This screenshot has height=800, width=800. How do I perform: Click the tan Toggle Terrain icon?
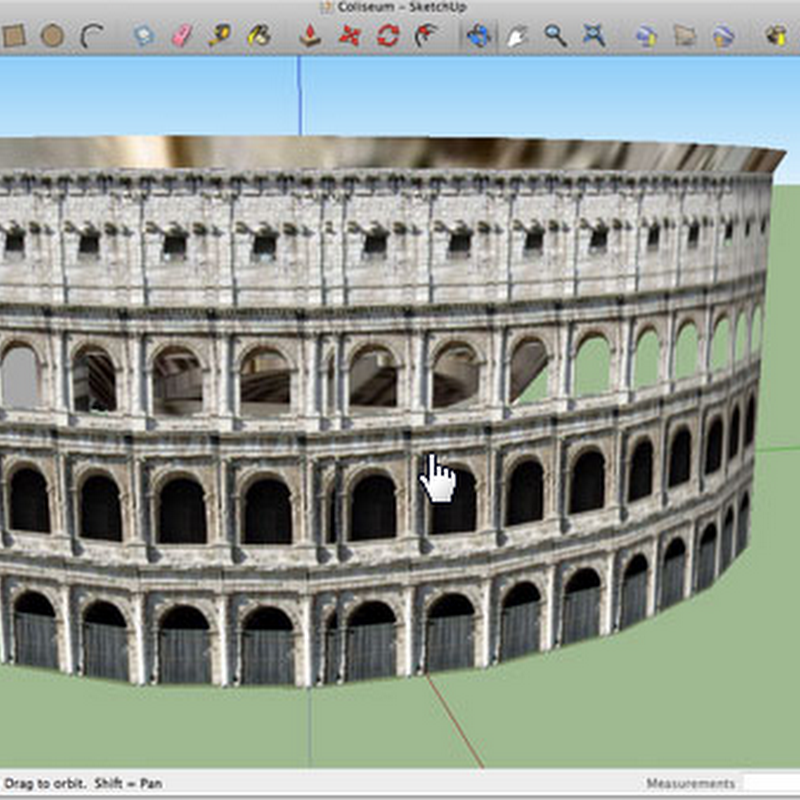tap(685, 36)
